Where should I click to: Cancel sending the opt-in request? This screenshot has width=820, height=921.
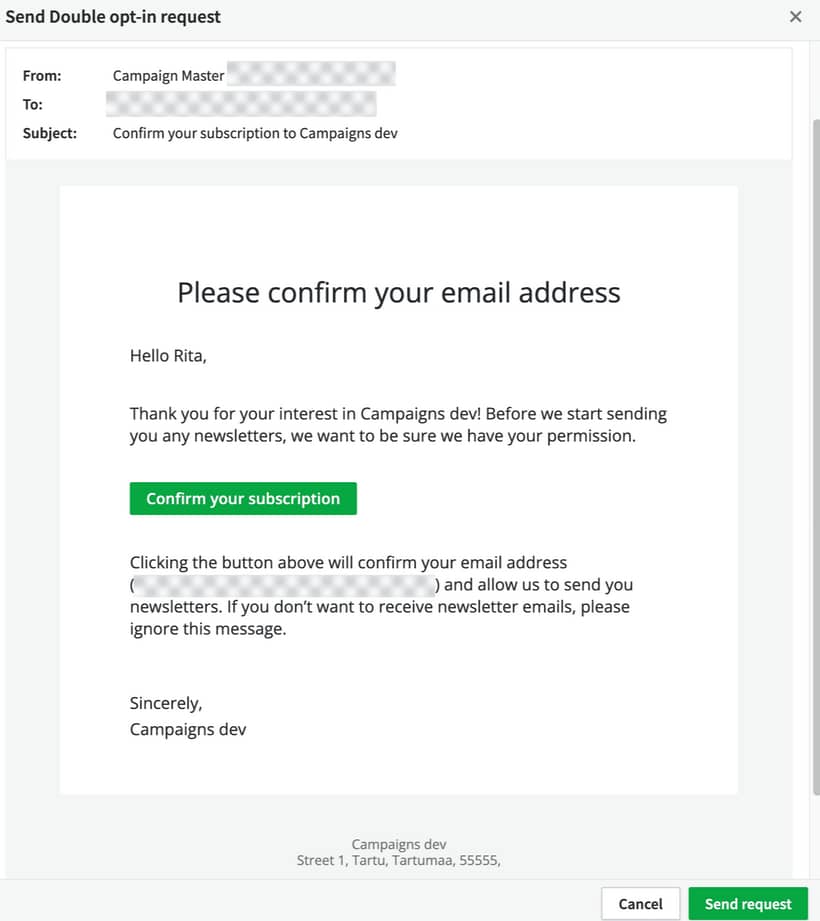tap(640, 903)
